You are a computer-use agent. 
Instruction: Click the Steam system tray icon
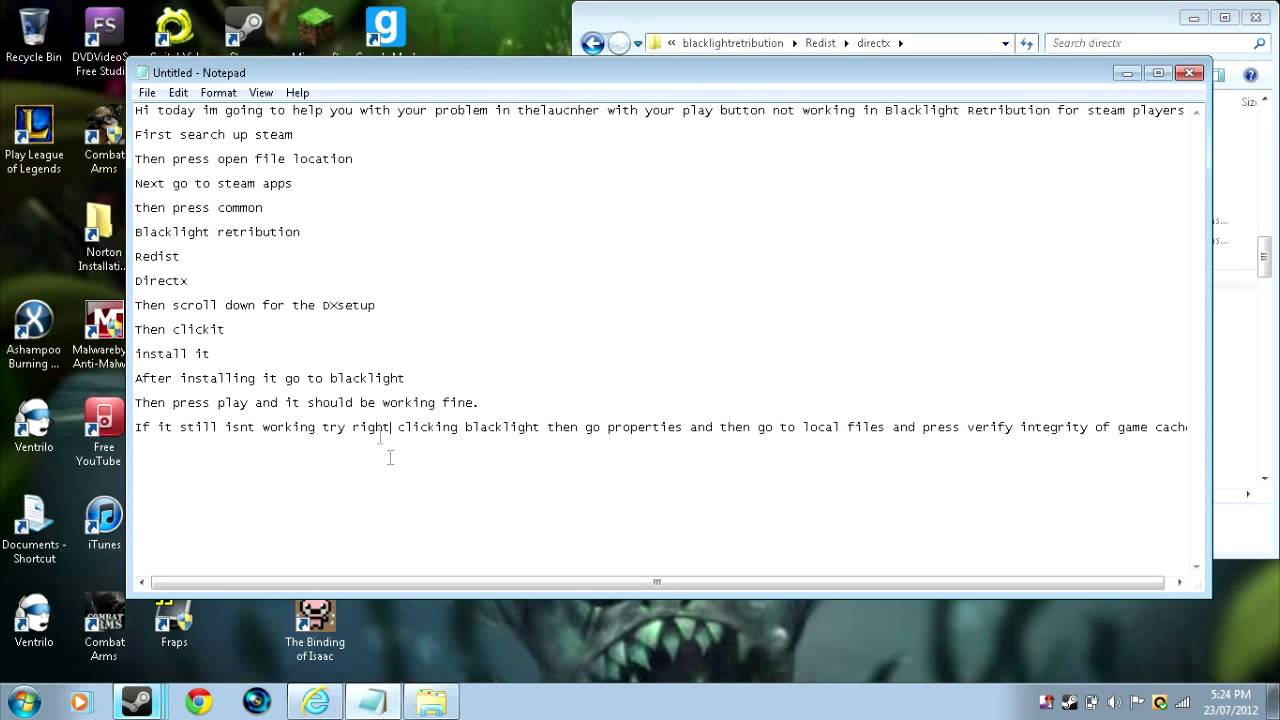click(x=1069, y=702)
